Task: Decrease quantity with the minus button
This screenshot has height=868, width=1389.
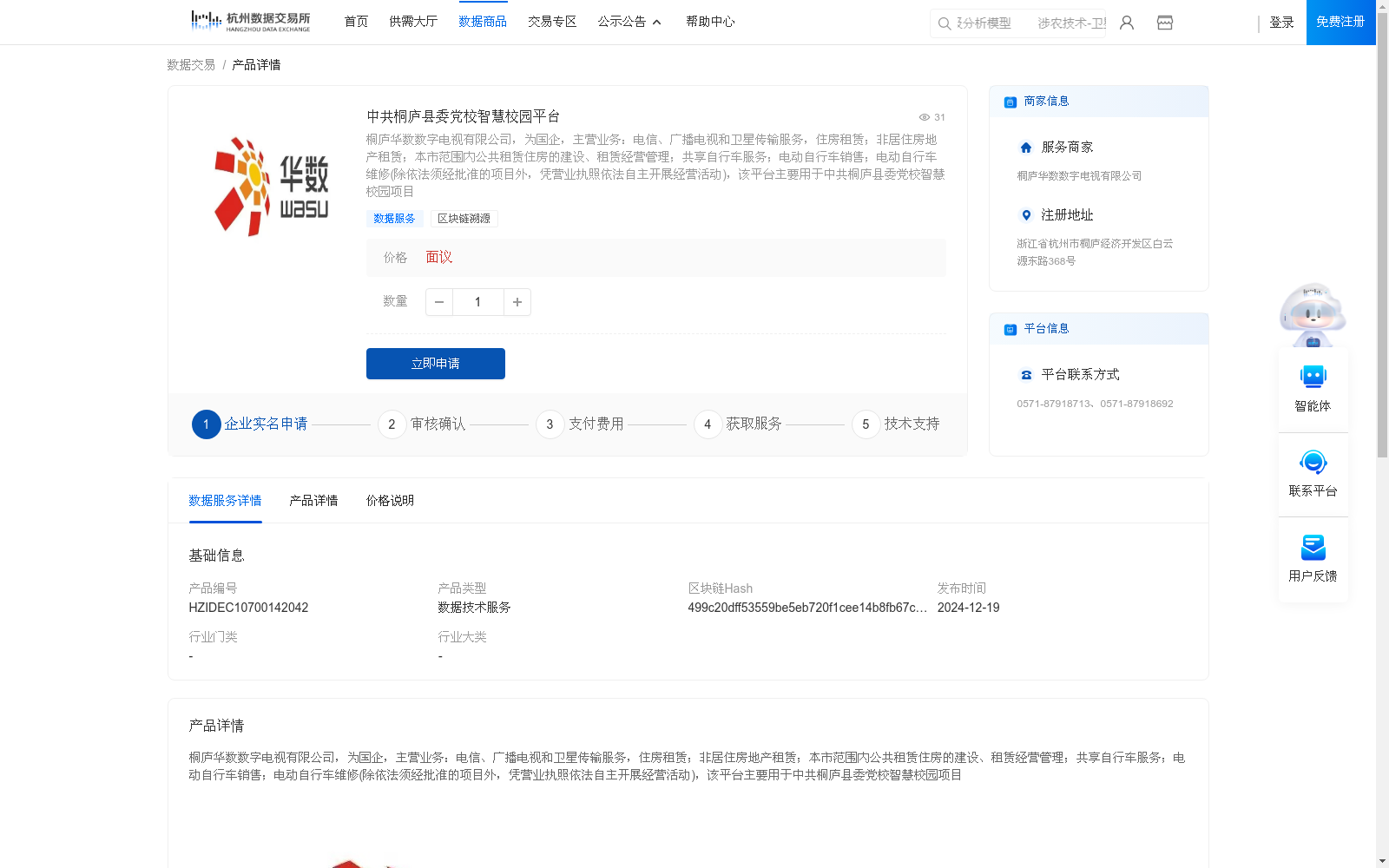Action: [x=439, y=302]
